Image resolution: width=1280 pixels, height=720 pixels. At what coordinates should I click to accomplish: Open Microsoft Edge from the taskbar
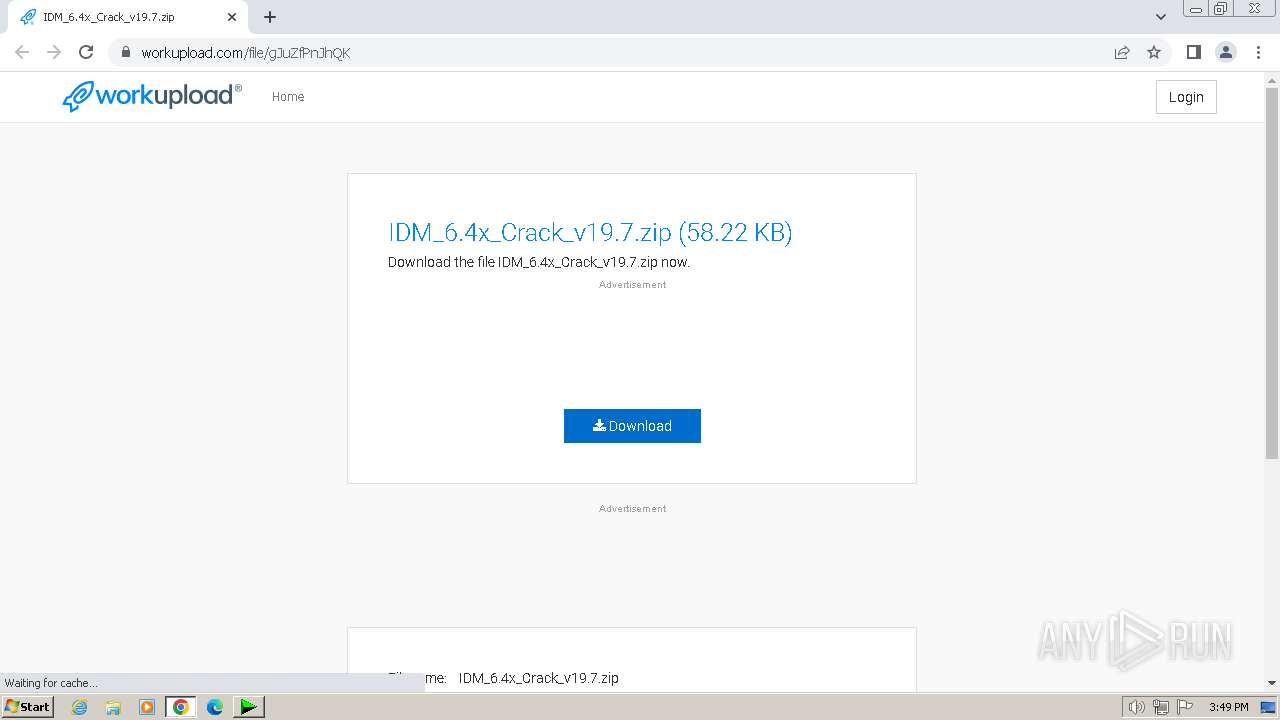pyautogui.click(x=215, y=707)
